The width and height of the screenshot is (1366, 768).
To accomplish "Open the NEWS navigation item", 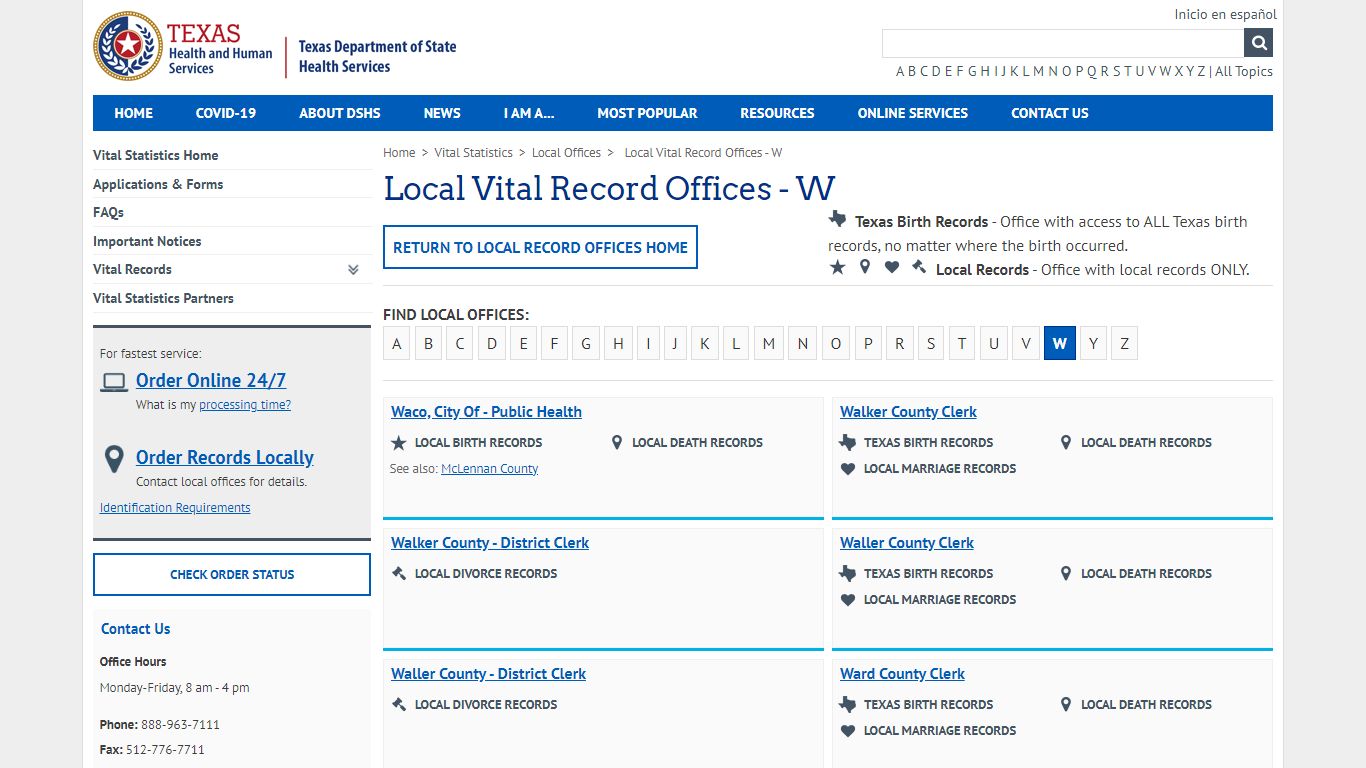I will point(442,113).
